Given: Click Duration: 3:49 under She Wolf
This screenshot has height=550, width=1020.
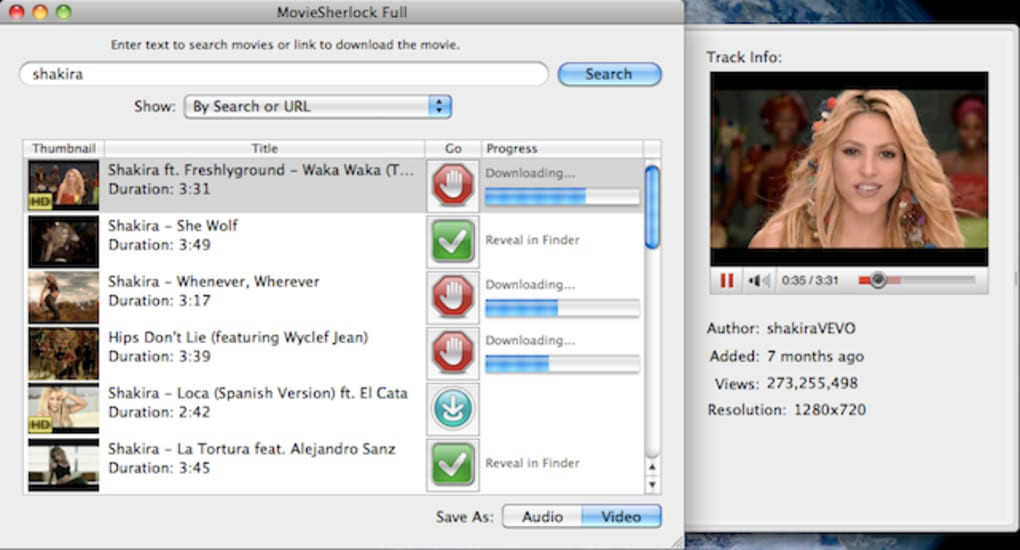Looking at the screenshot, I should (x=159, y=245).
